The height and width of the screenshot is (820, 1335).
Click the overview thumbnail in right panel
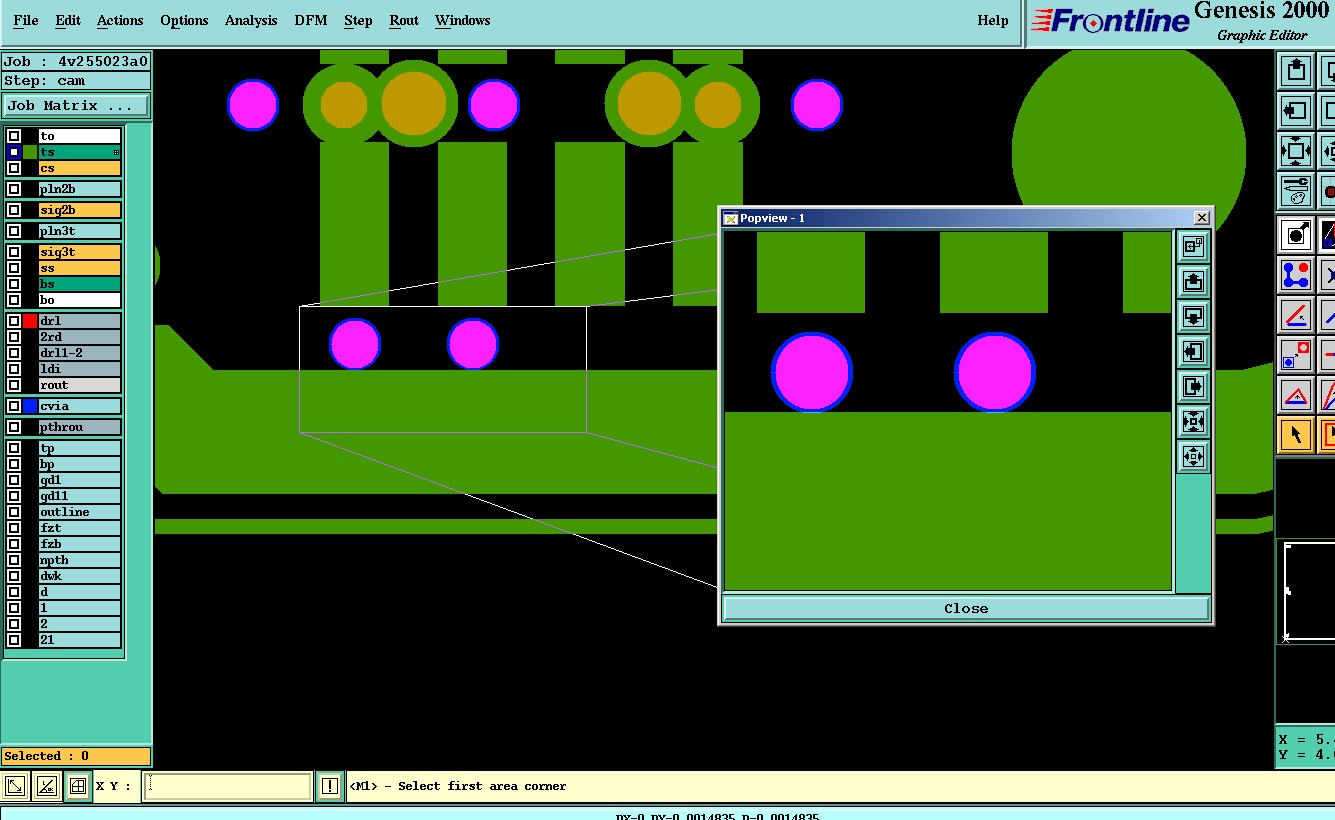(1309, 591)
